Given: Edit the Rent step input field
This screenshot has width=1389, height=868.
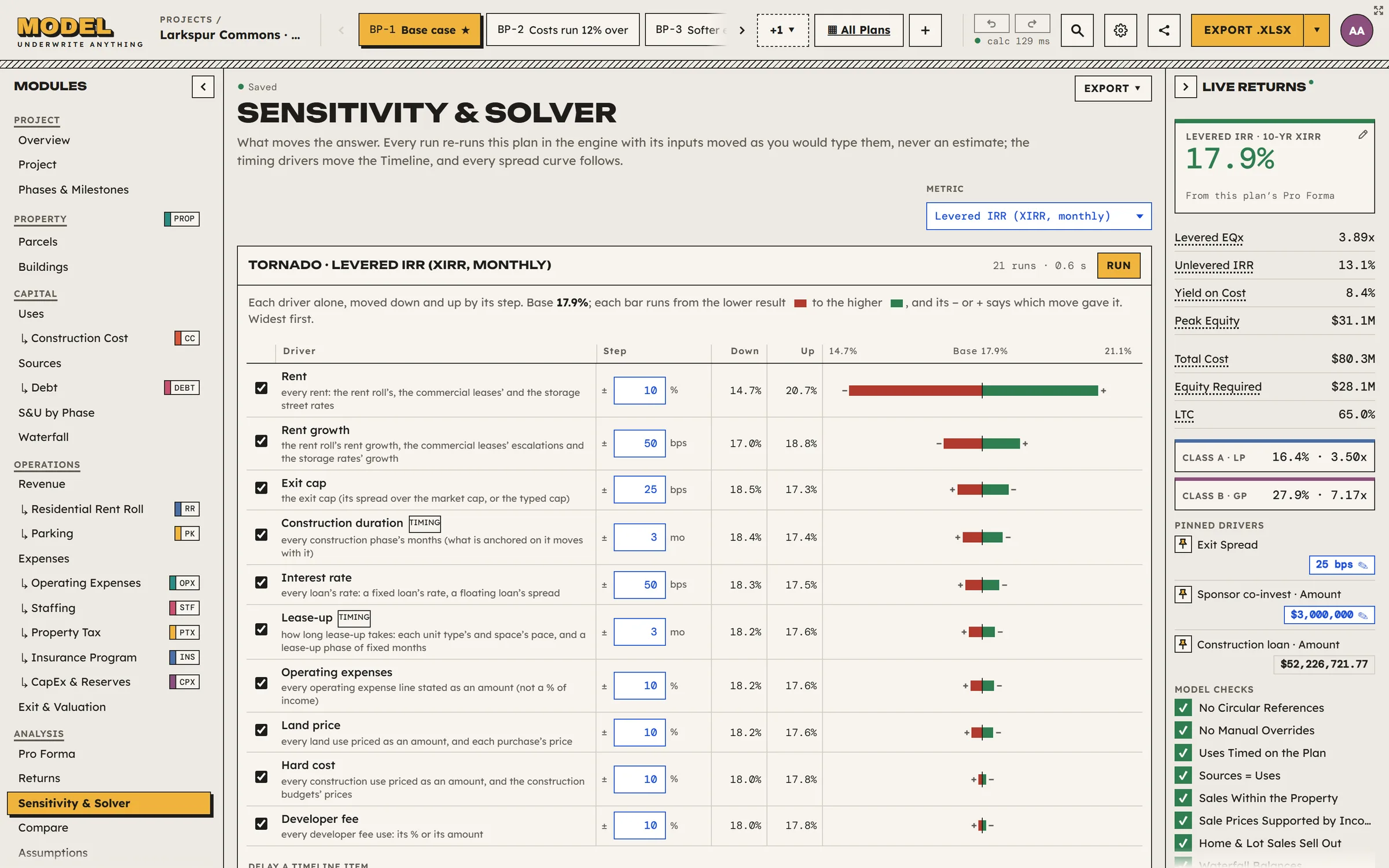Looking at the screenshot, I should pyautogui.click(x=640, y=391).
